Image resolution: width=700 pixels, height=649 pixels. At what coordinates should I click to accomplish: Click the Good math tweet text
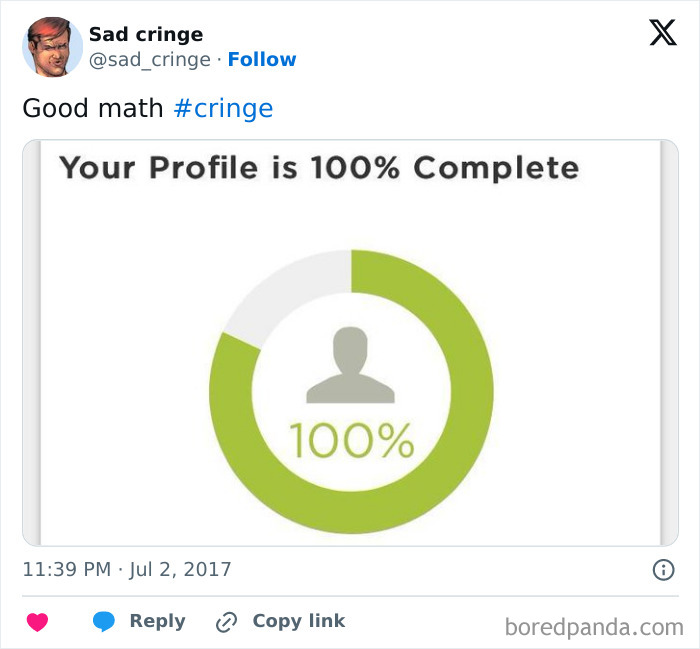(93, 108)
